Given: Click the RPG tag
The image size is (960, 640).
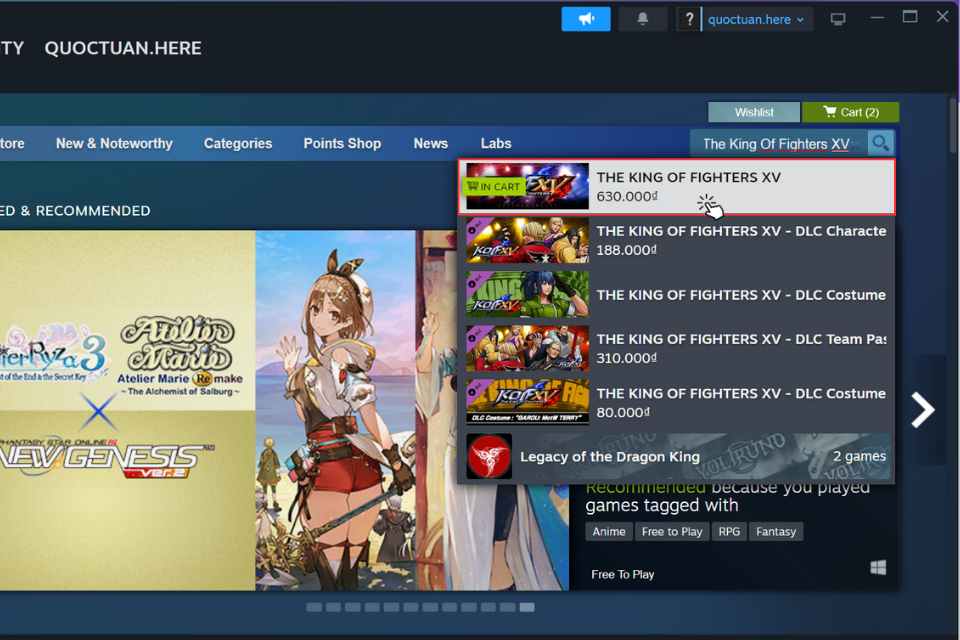Looking at the screenshot, I should click(x=729, y=532).
